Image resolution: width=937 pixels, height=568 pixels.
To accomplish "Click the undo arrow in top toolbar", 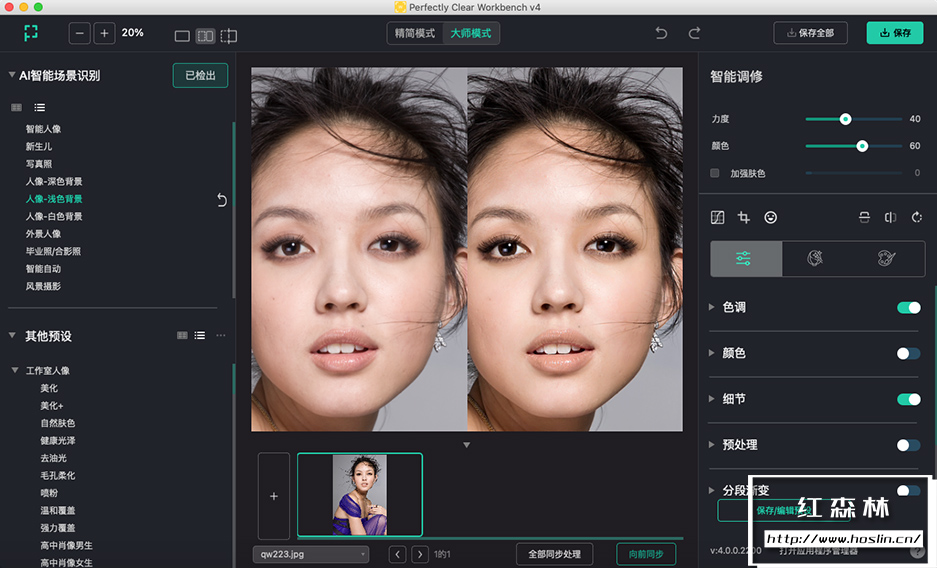I will pyautogui.click(x=661, y=33).
